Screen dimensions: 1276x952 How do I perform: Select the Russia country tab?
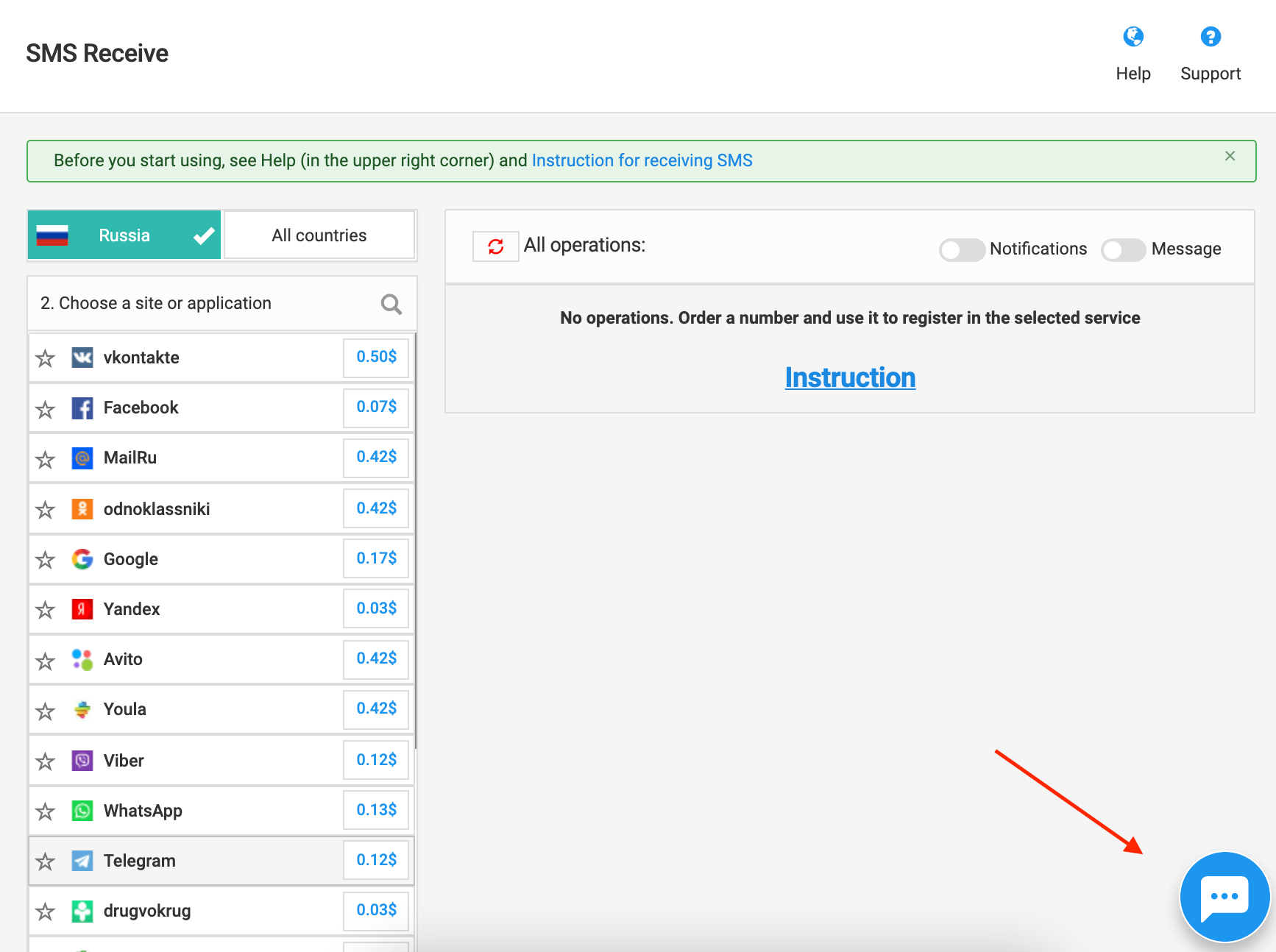124,235
